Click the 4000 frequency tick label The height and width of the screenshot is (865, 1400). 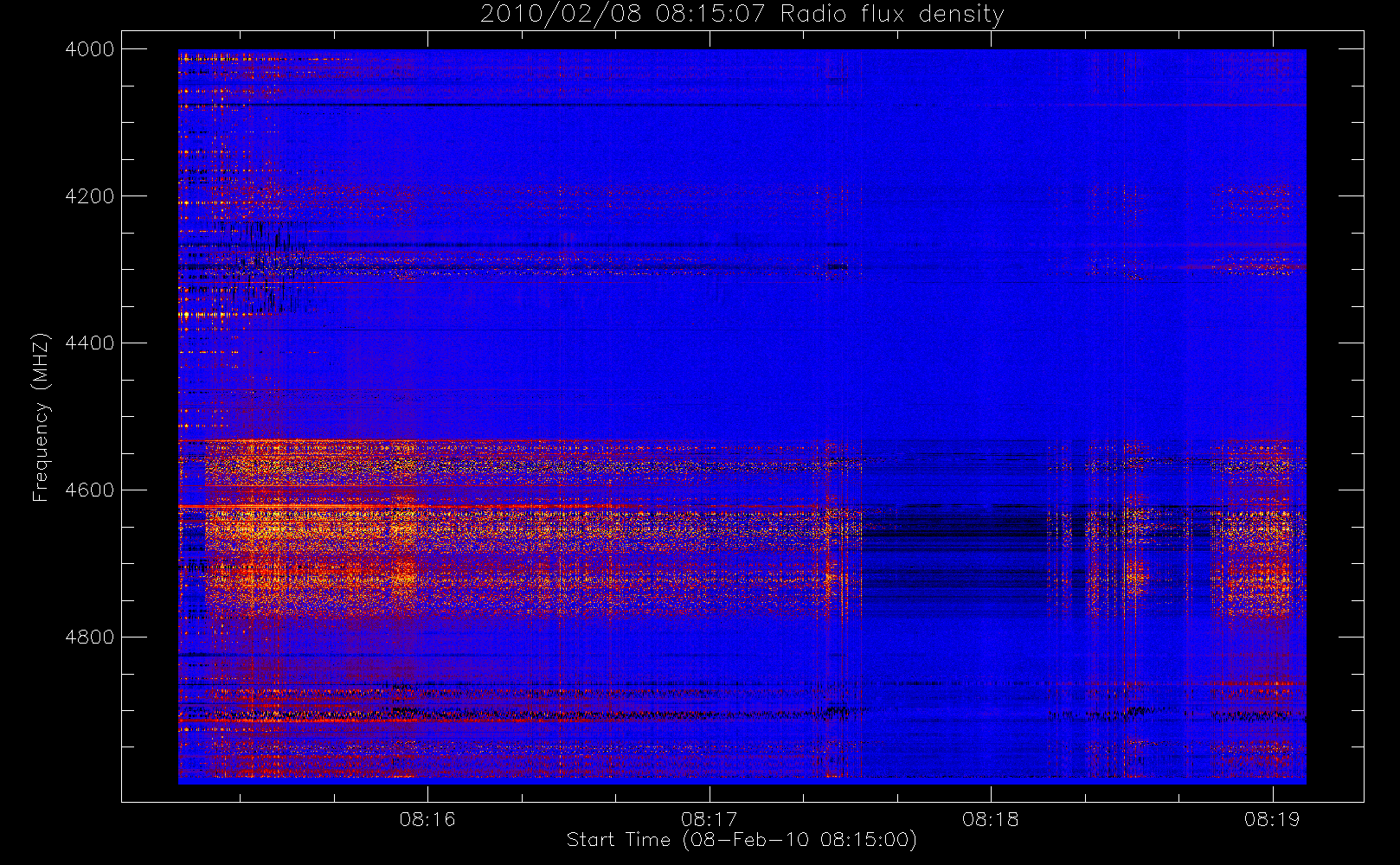[x=90, y=49]
